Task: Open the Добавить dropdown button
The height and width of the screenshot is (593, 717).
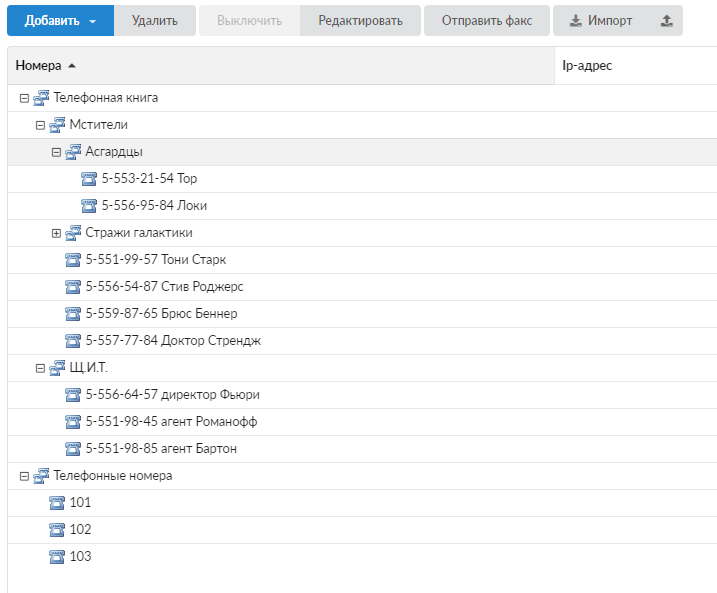Action: [x=60, y=21]
